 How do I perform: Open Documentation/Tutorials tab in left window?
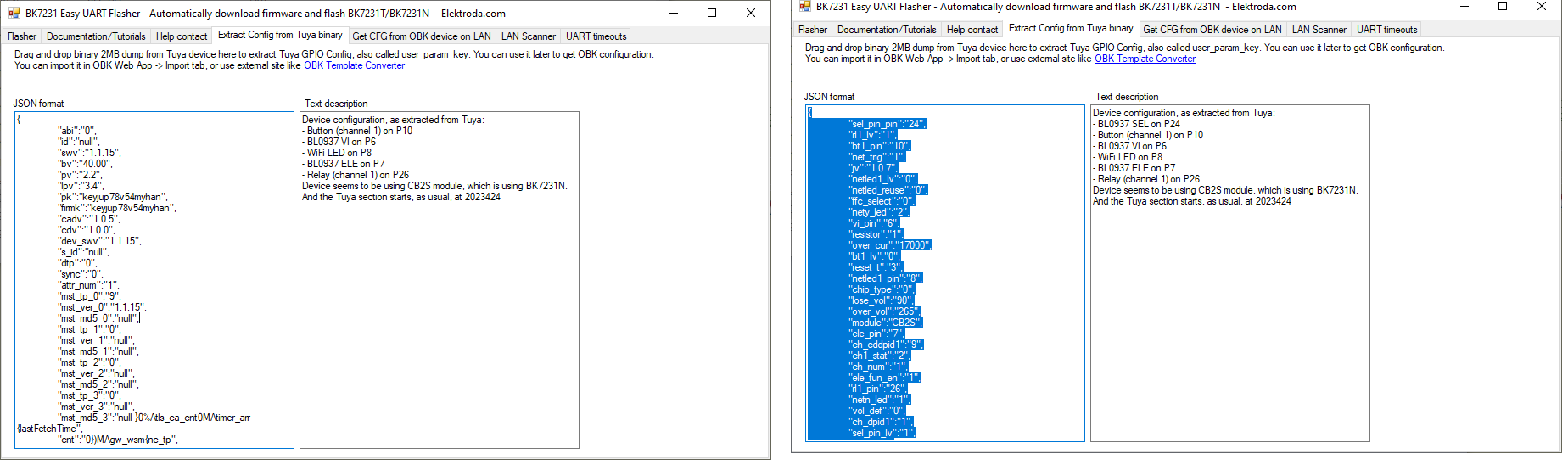[x=96, y=36]
